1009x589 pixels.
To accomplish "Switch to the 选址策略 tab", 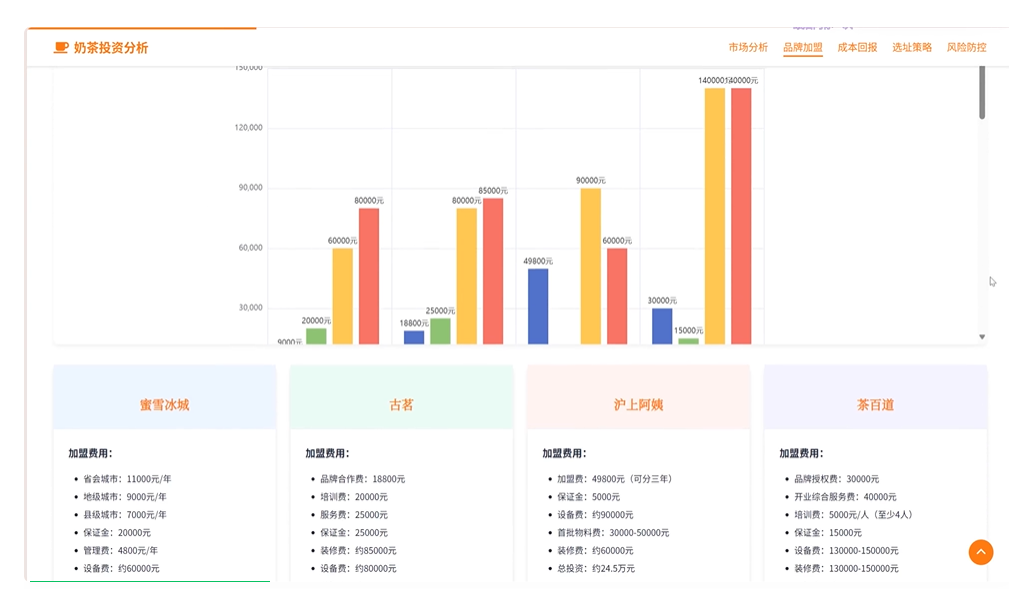I will pos(912,48).
